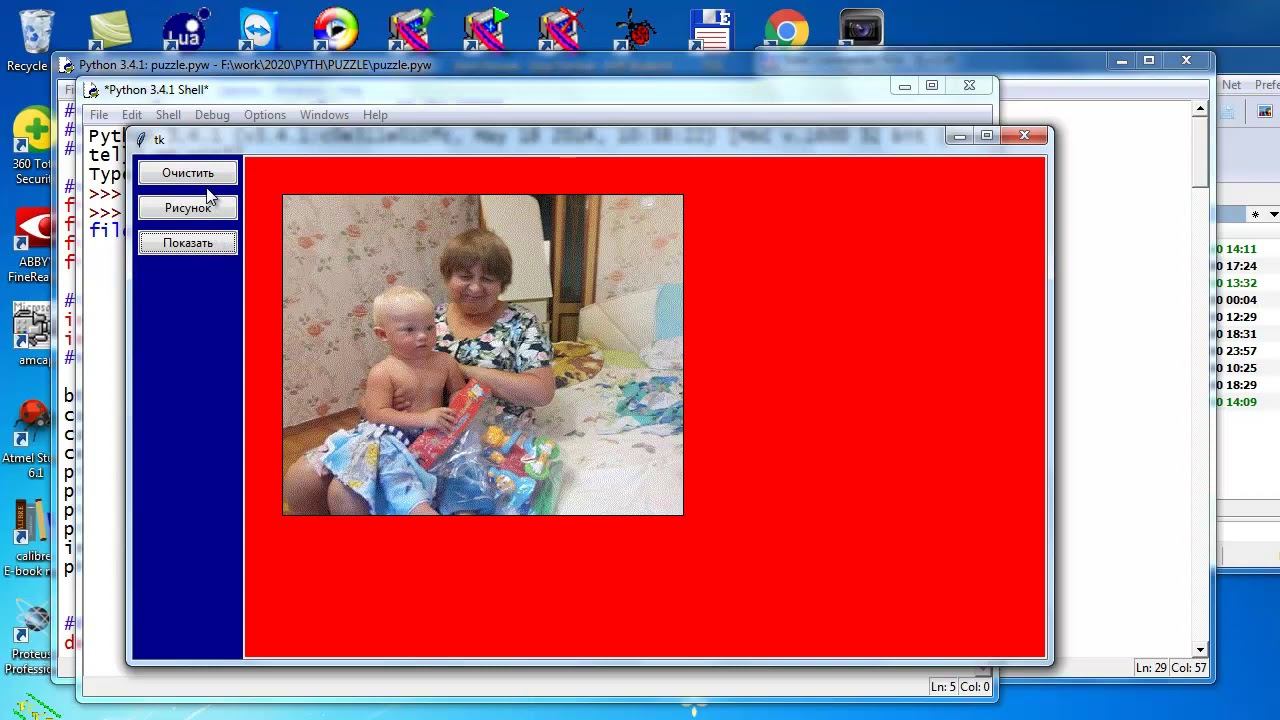
Task: Open ABBYY FineReader desktop icon
Action: 32,245
